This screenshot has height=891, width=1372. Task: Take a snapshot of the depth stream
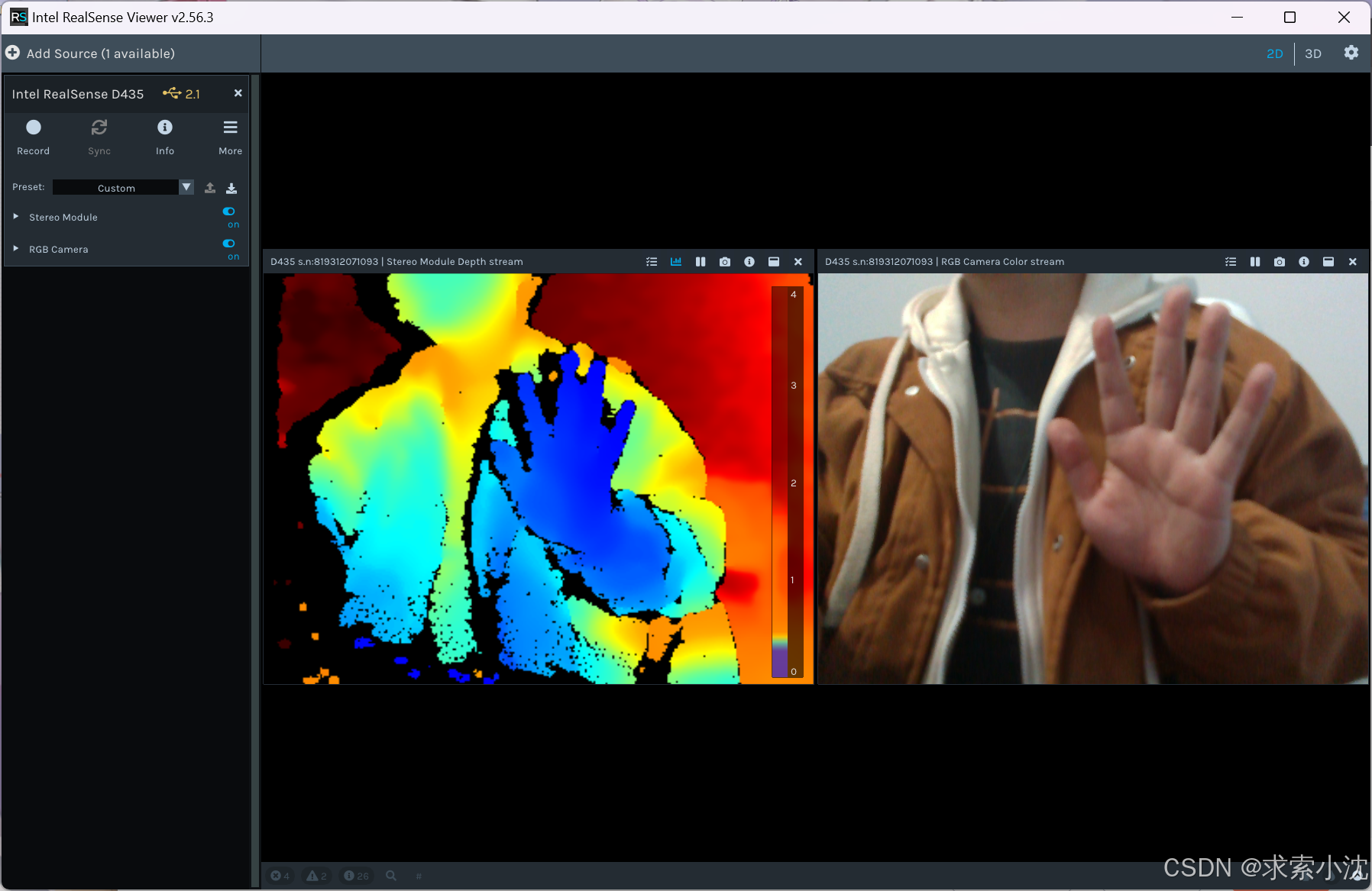click(x=725, y=261)
